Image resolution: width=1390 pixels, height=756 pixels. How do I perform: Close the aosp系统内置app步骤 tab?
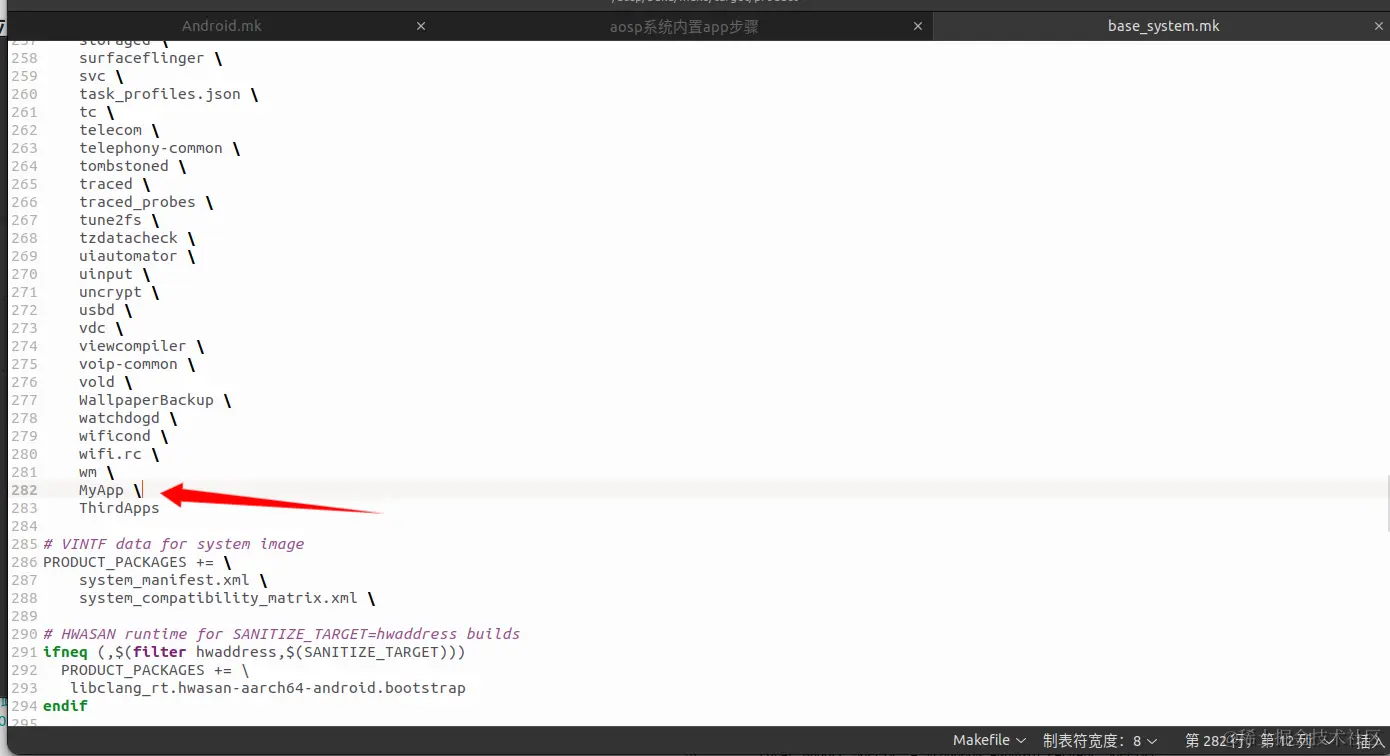pyautogui.click(x=919, y=26)
